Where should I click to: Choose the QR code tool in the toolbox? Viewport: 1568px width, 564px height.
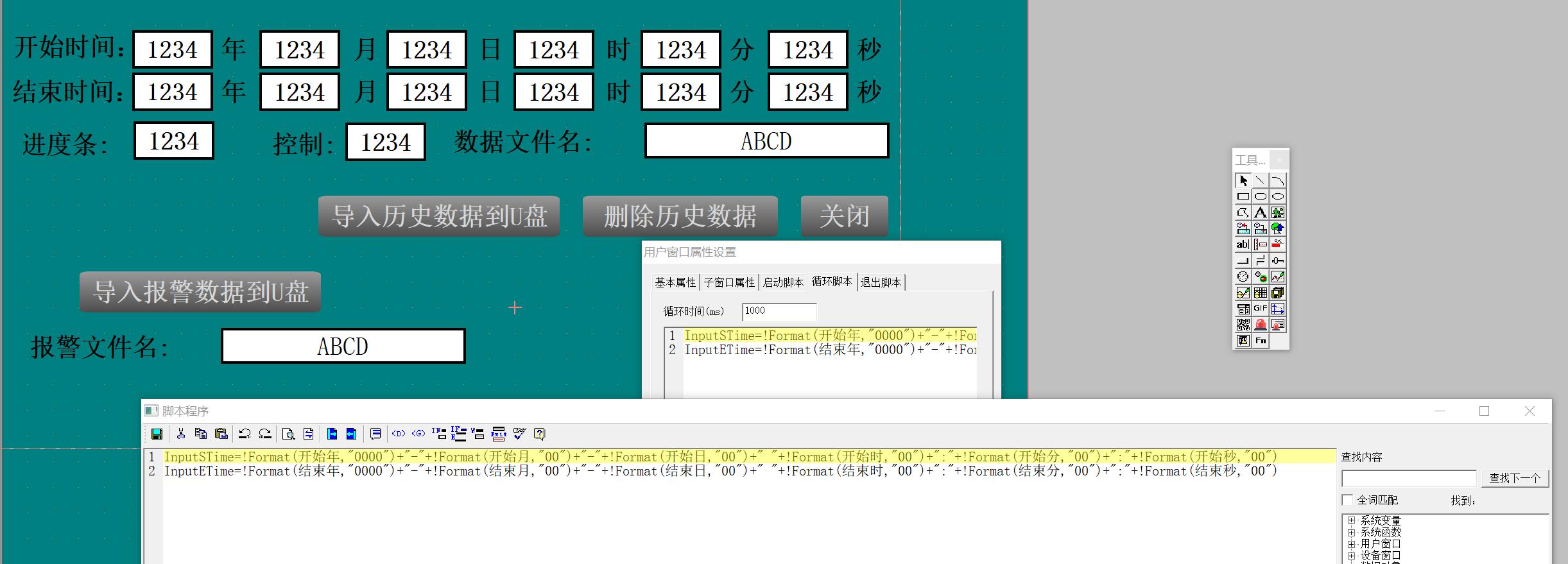coord(1243,325)
